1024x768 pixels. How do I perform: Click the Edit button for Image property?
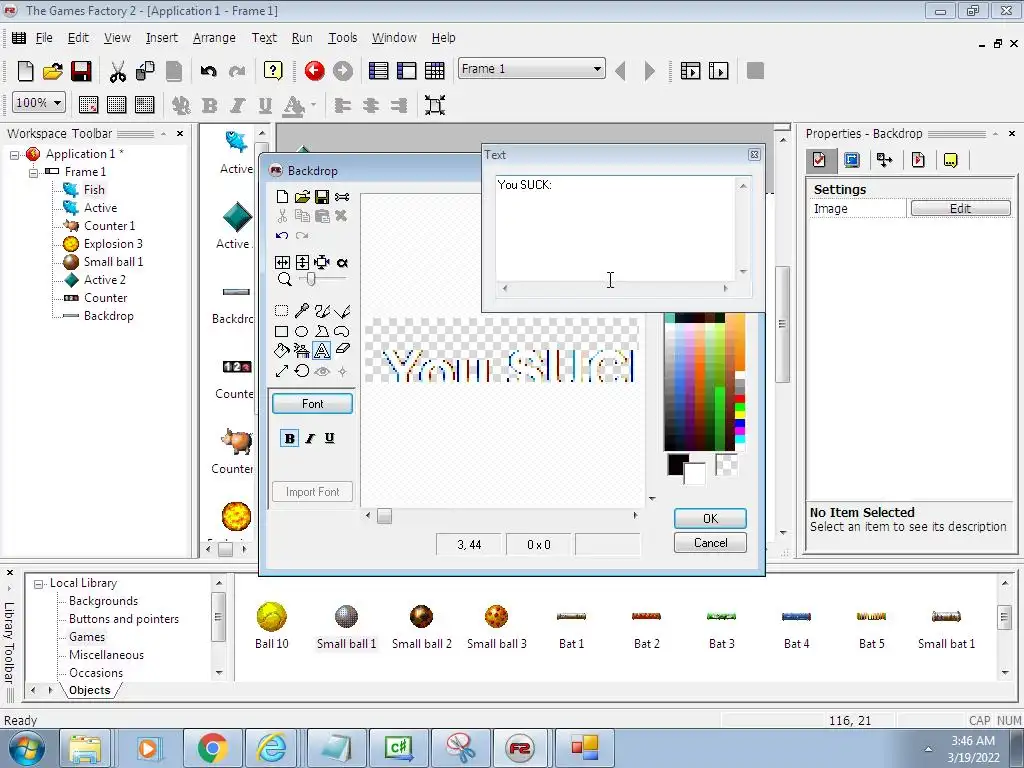960,208
